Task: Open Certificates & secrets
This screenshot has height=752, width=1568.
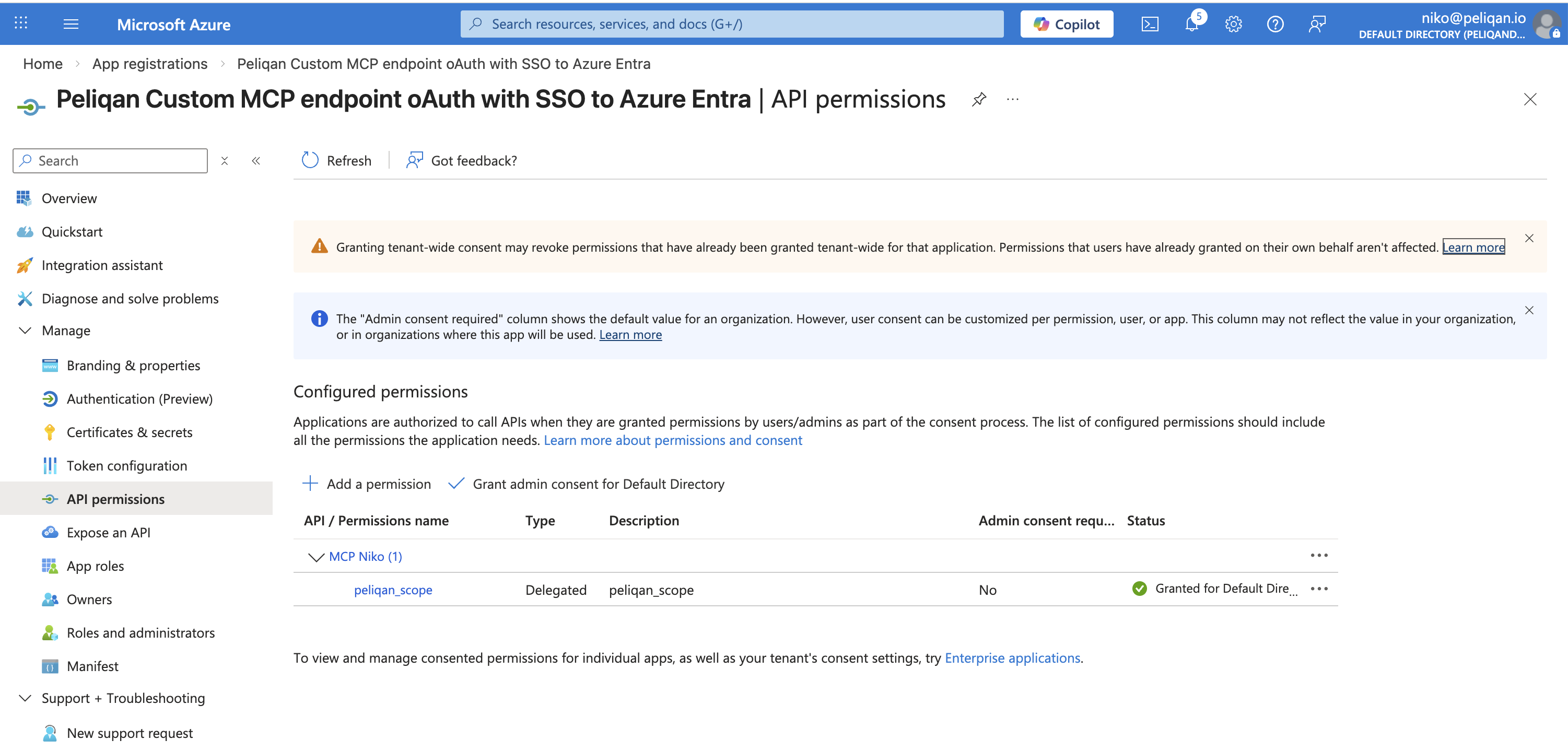Action: [x=129, y=432]
